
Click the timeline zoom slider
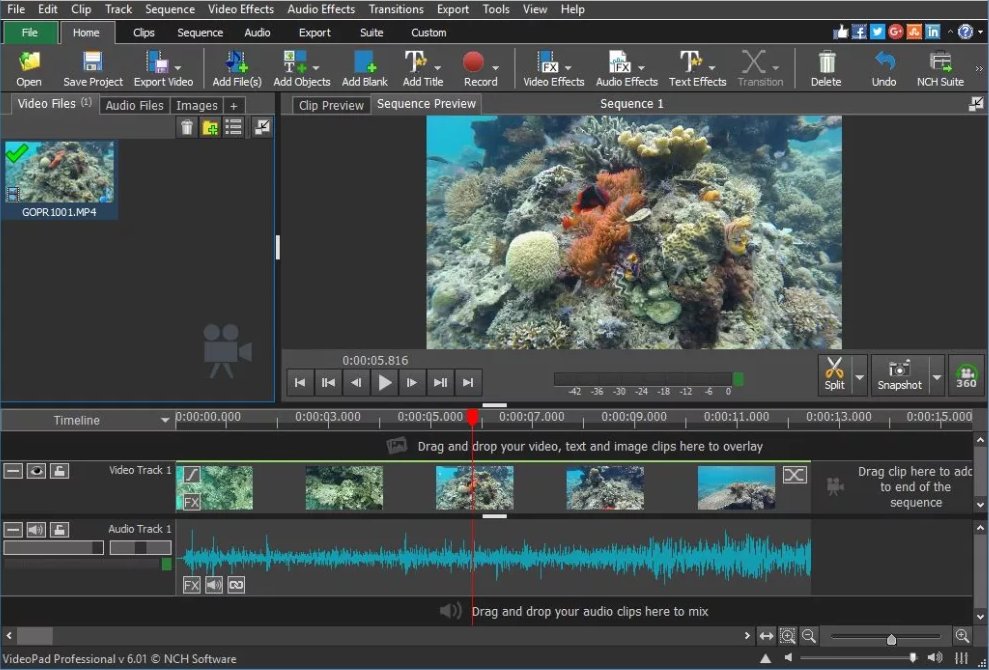click(891, 639)
